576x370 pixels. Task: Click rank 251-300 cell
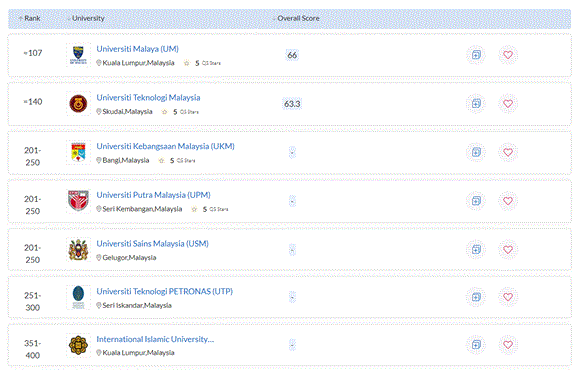(x=33, y=301)
